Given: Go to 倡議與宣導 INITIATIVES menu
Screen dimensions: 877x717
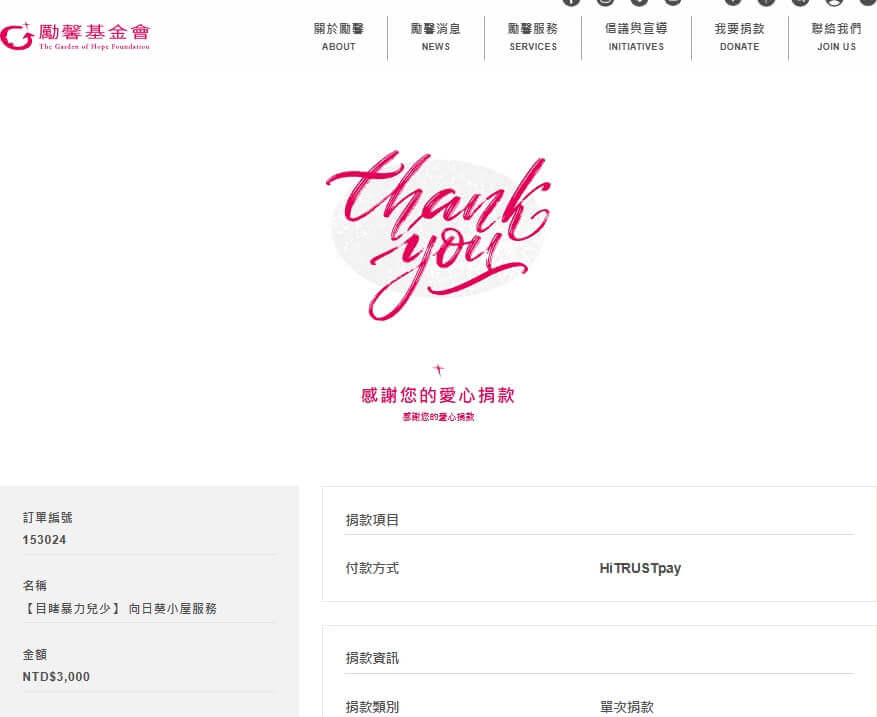Looking at the screenshot, I should [x=636, y=37].
